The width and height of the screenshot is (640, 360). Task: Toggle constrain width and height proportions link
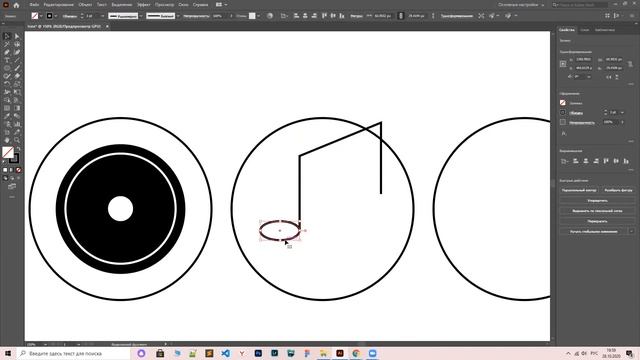click(x=630, y=64)
